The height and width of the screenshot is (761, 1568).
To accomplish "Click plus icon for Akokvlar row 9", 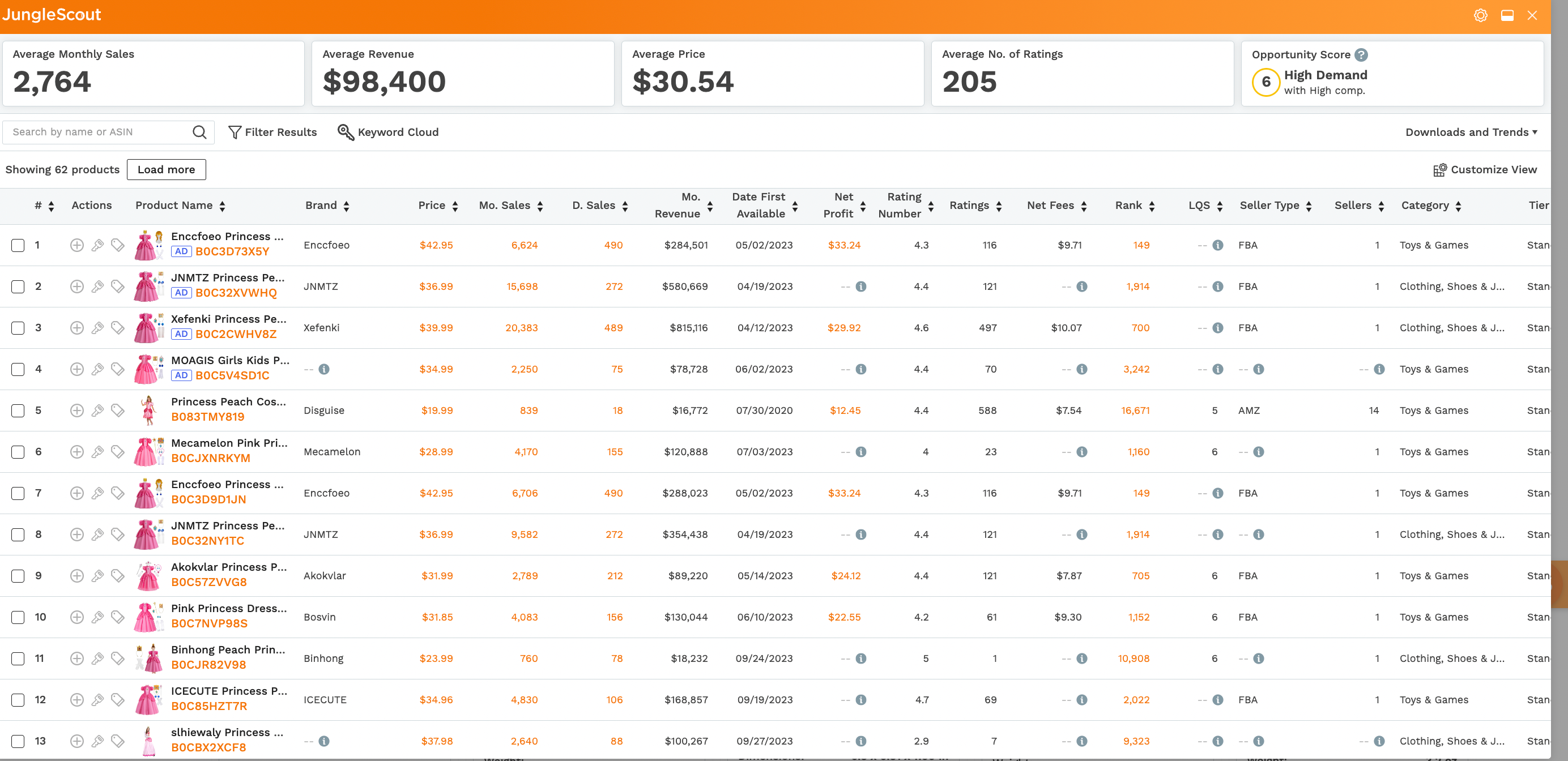I will [76, 576].
